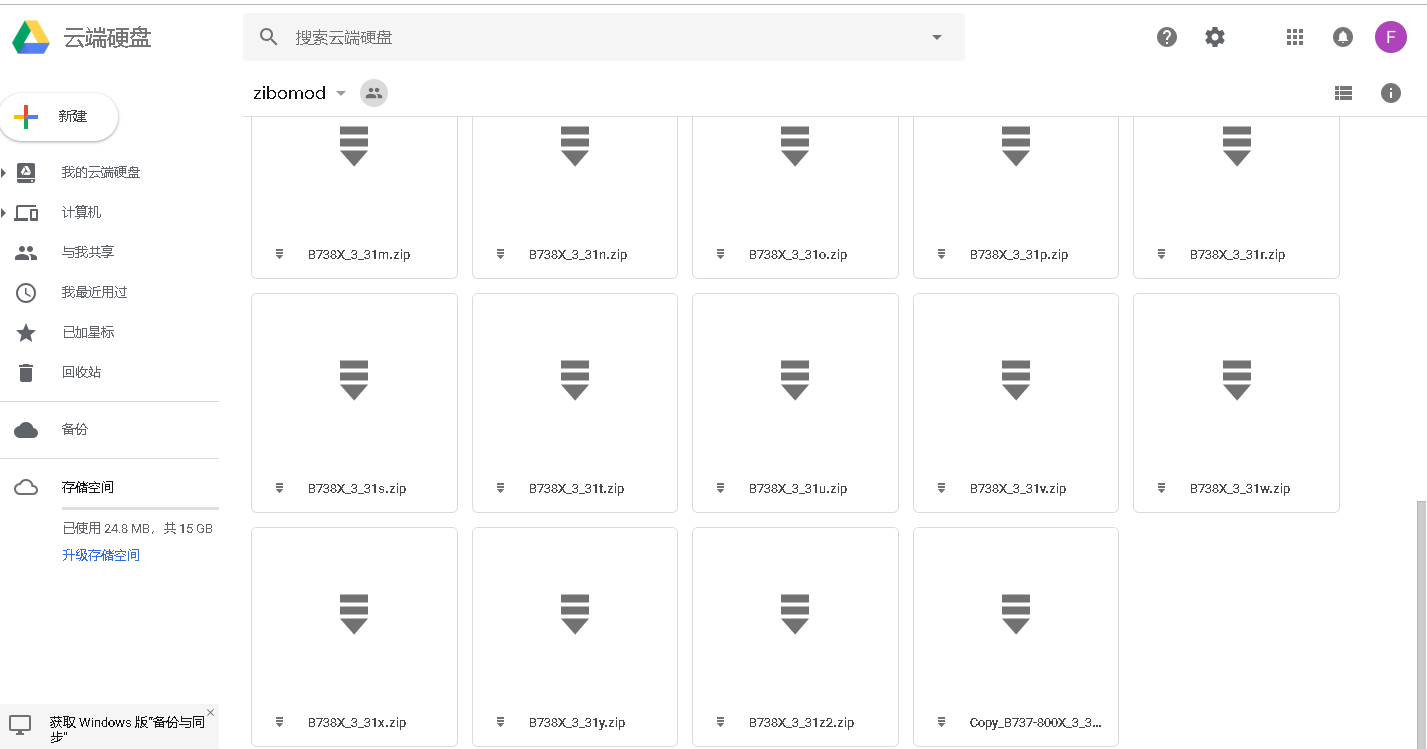Close the Windows backup sync banner

210,713
